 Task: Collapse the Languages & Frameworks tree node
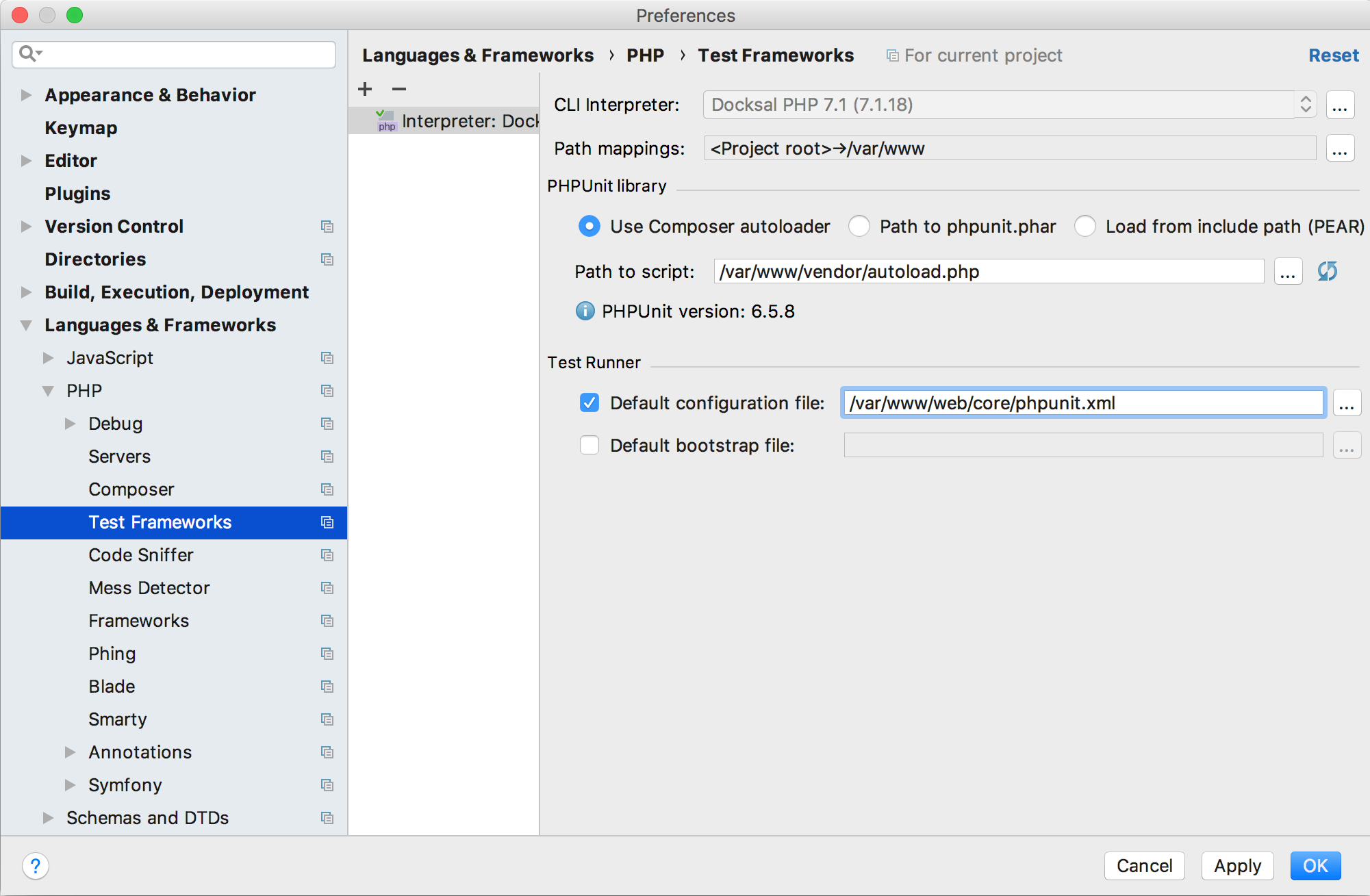pos(26,325)
